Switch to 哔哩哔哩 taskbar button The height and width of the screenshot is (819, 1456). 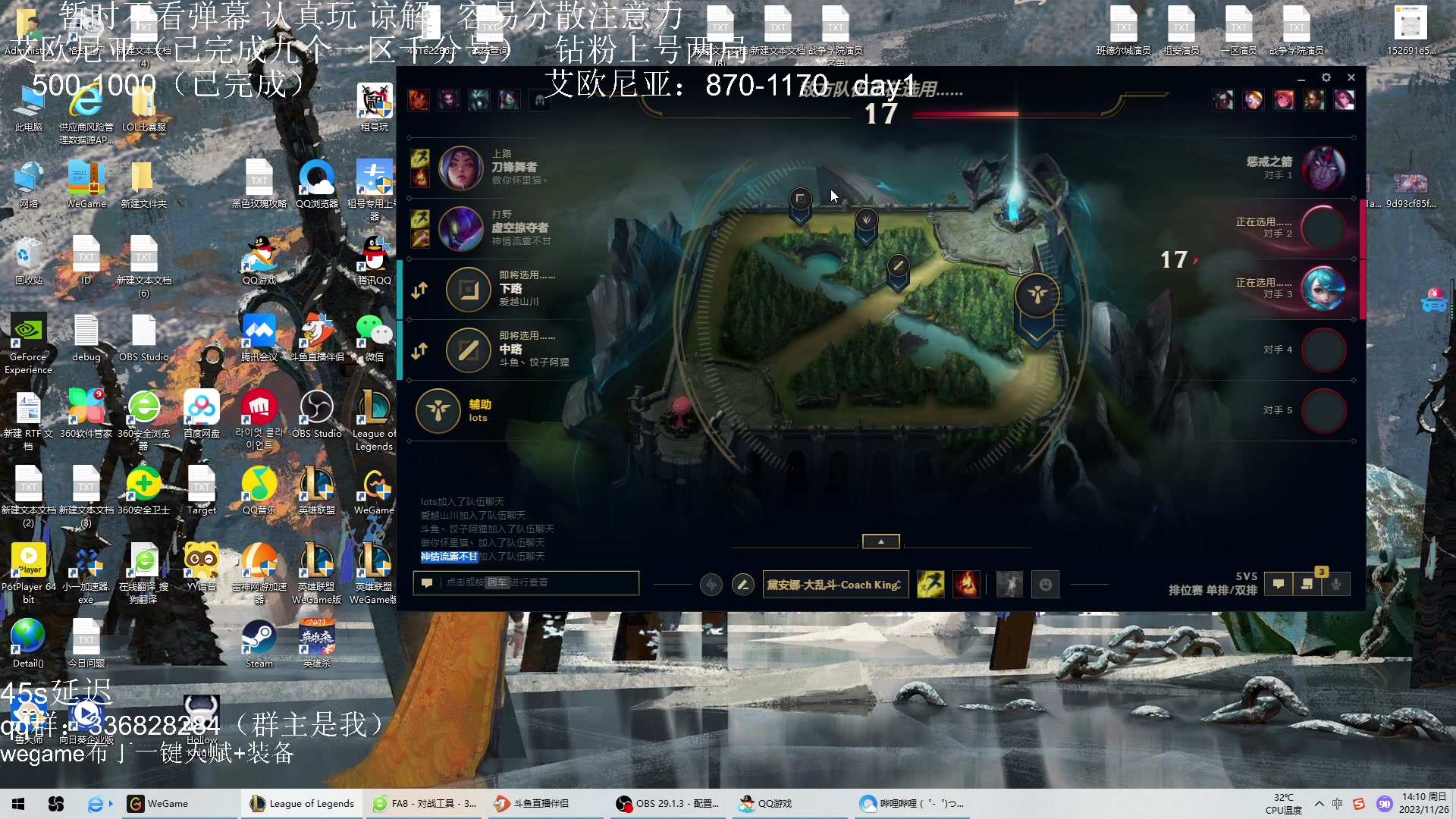[x=912, y=804]
